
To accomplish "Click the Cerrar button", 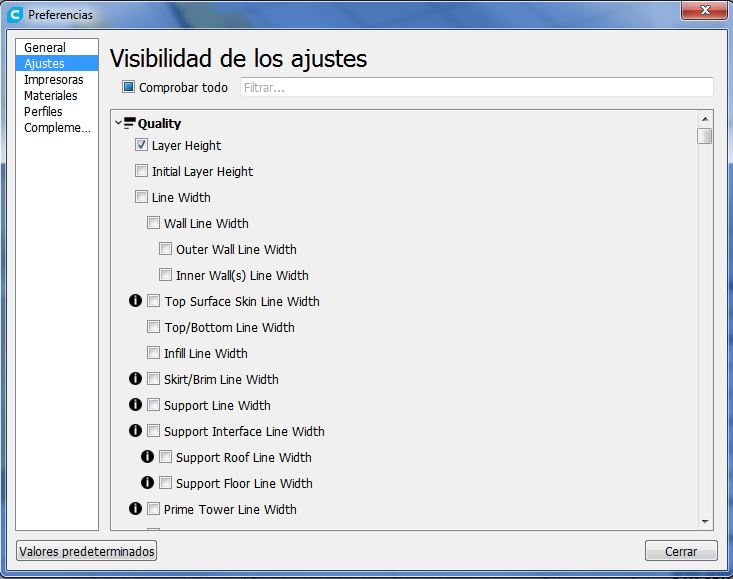I will [681, 551].
